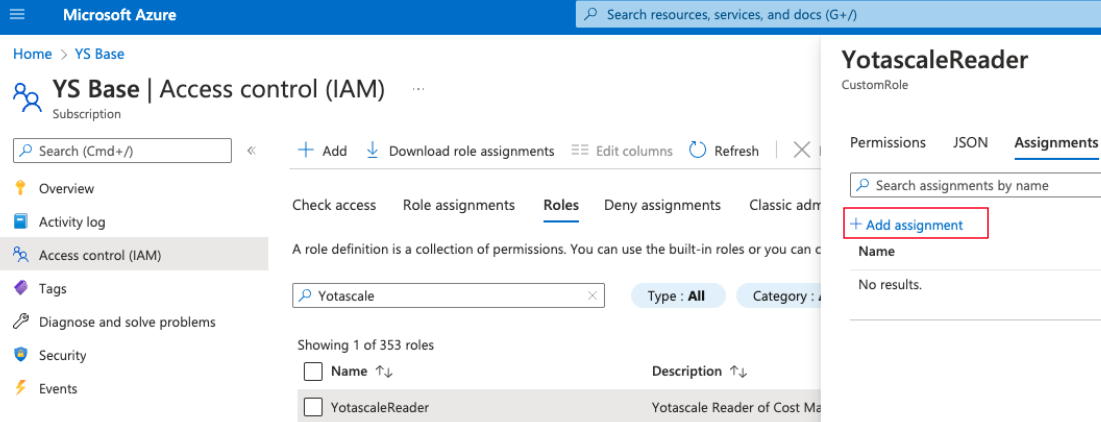Click the Refresh icon in toolbar

698,150
